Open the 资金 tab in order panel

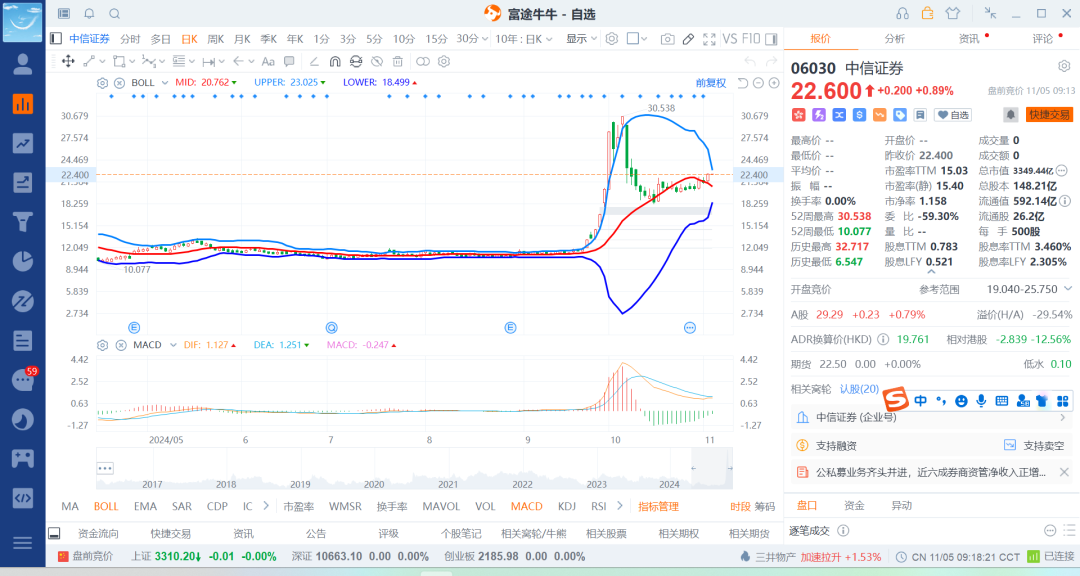point(854,506)
